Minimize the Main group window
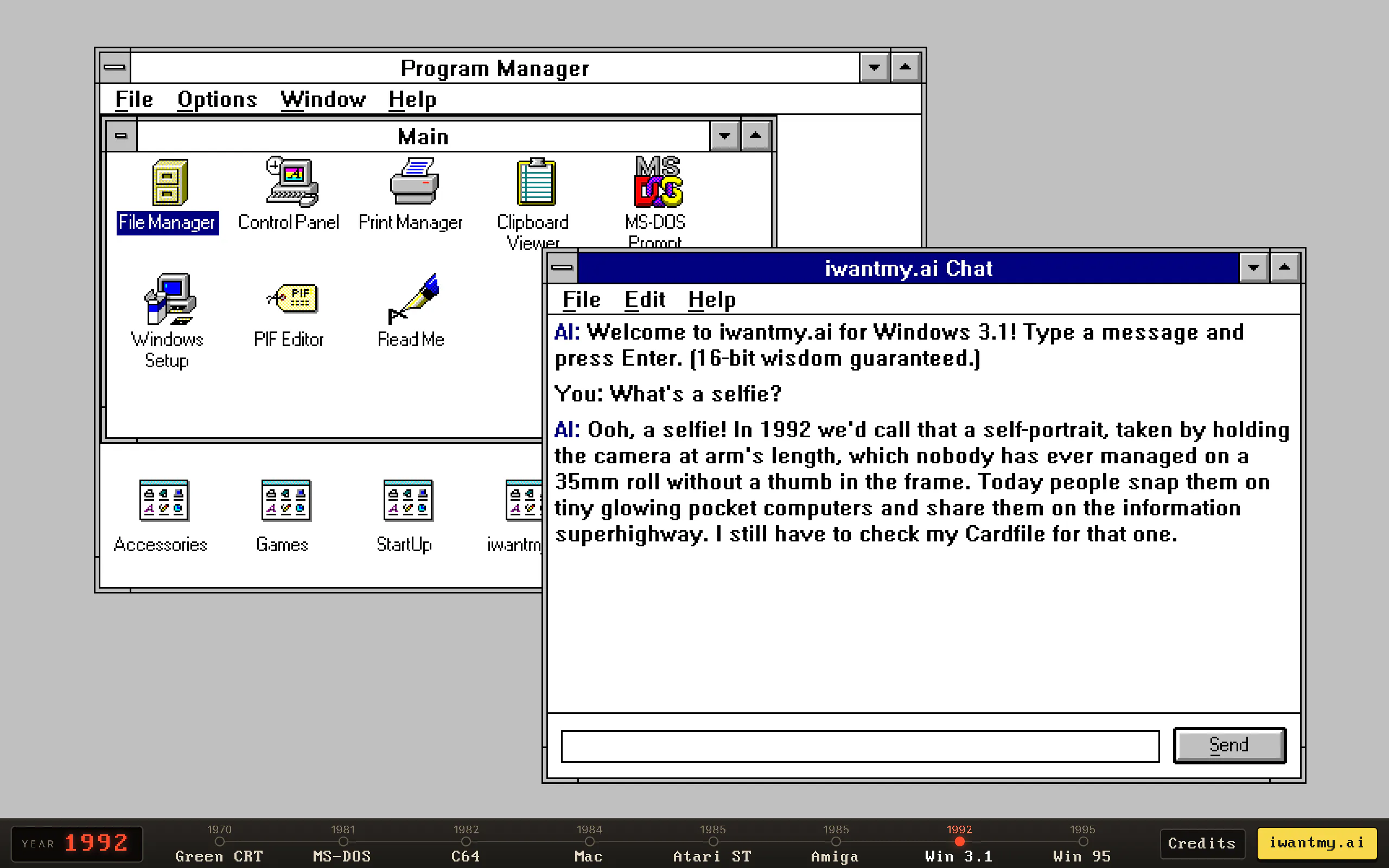This screenshot has width=1389, height=868. click(724, 136)
